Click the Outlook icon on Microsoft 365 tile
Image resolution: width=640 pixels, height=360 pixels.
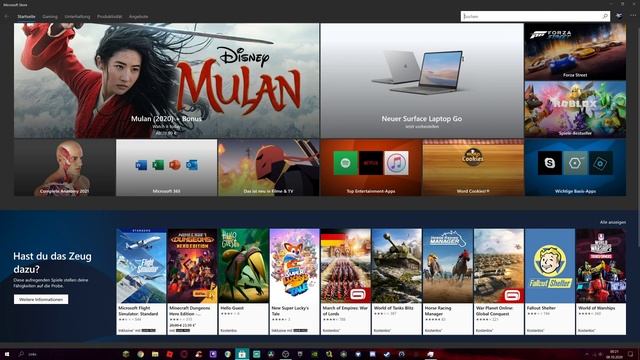point(191,165)
